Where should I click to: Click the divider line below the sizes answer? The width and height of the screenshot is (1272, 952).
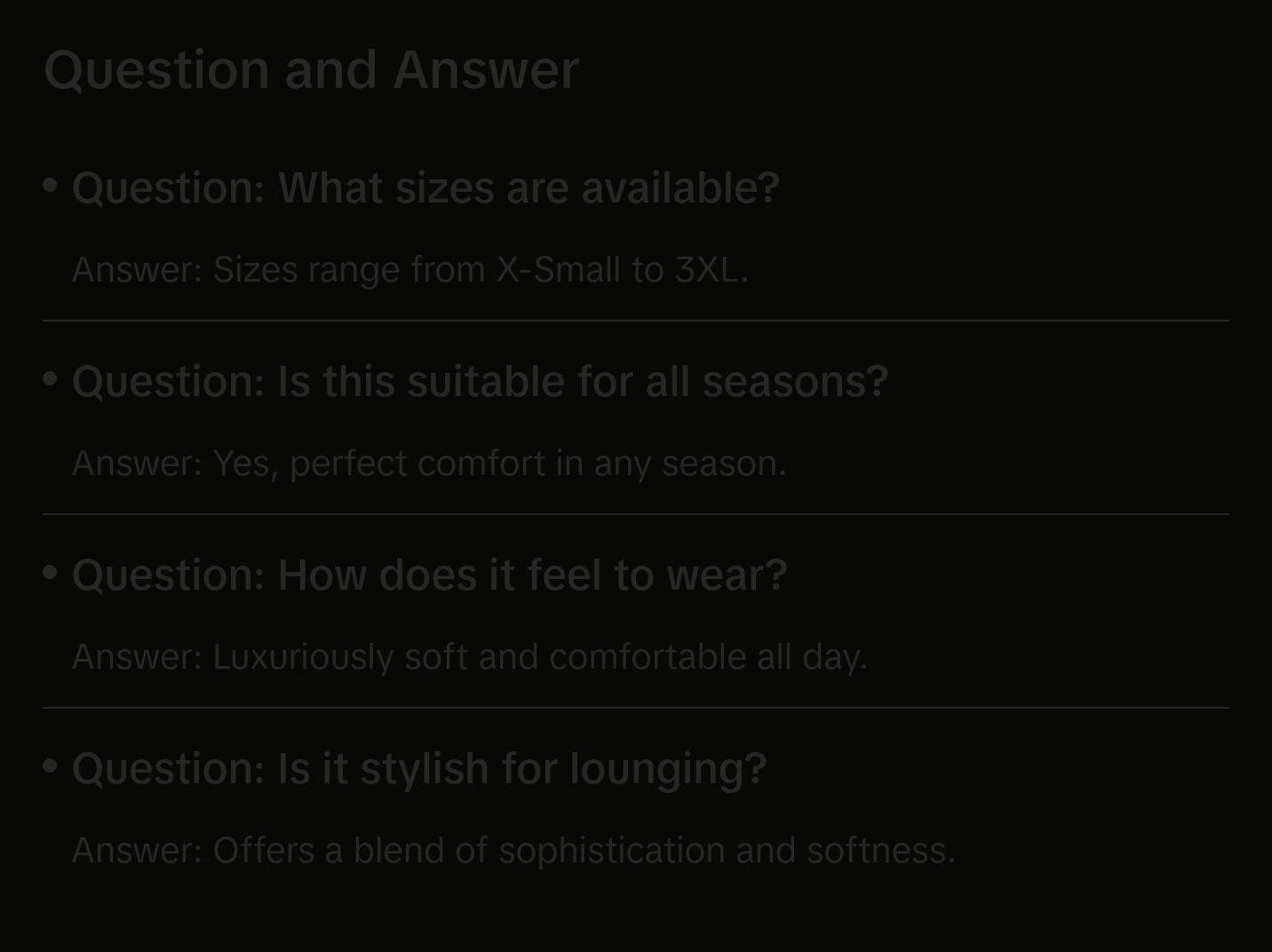(x=636, y=321)
